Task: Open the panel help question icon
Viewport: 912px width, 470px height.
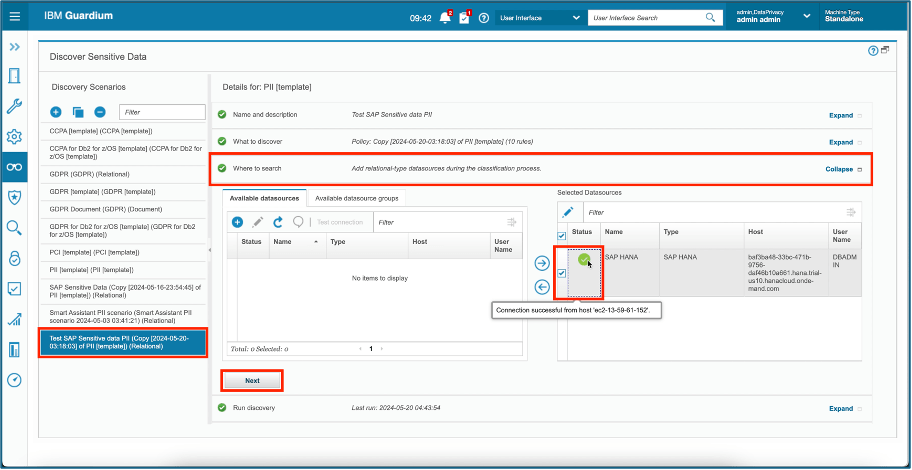Action: pyautogui.click(x=872, y=51)
